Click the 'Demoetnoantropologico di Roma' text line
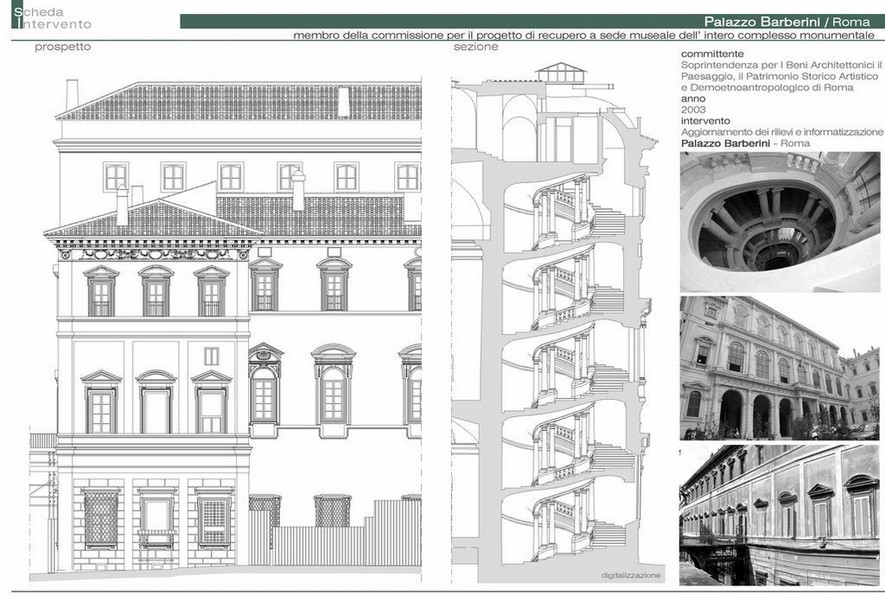This screenshot has width=885, height=600. coord(767,87)
